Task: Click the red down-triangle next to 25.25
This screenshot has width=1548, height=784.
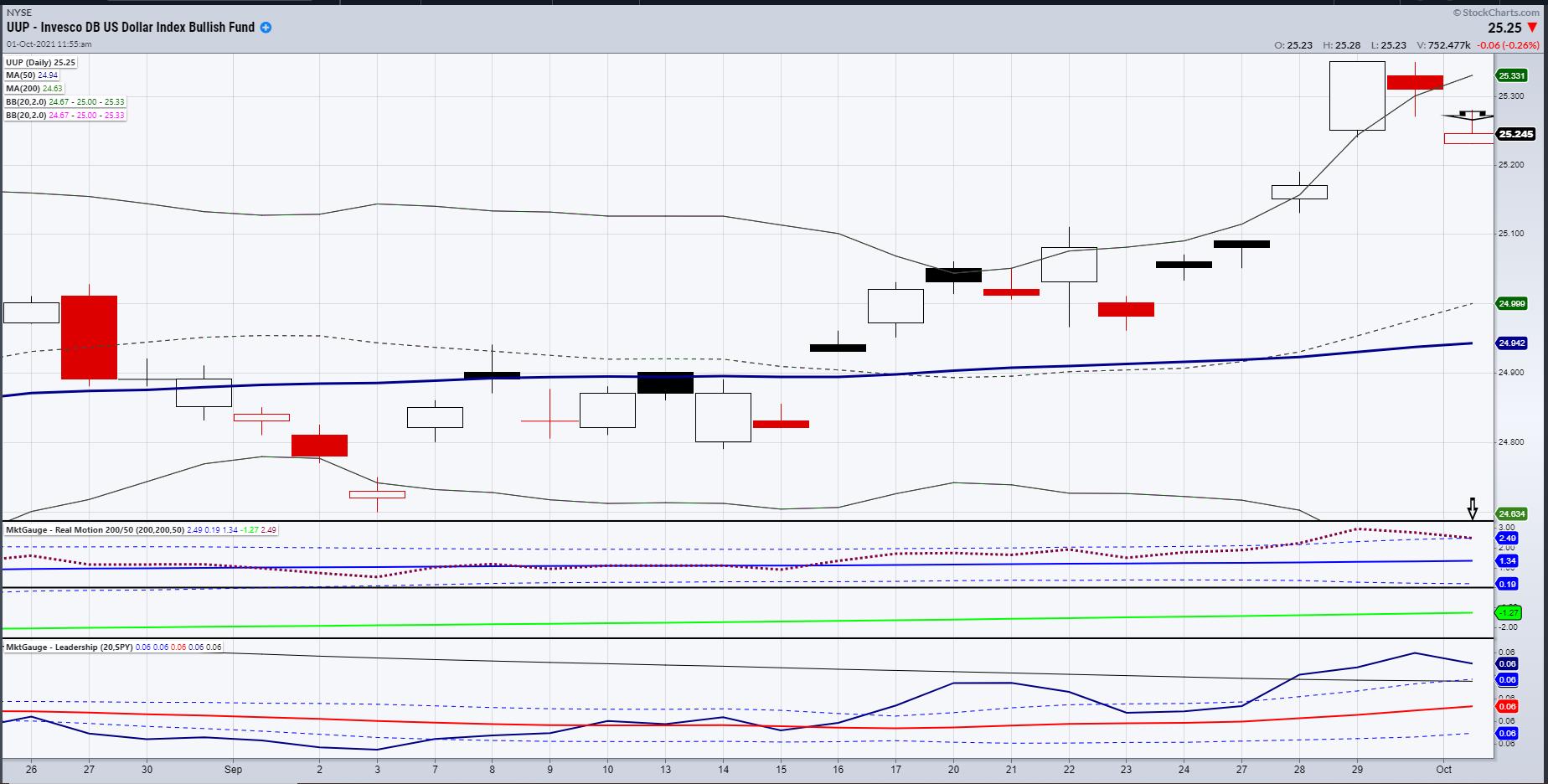Action: 1533,28
